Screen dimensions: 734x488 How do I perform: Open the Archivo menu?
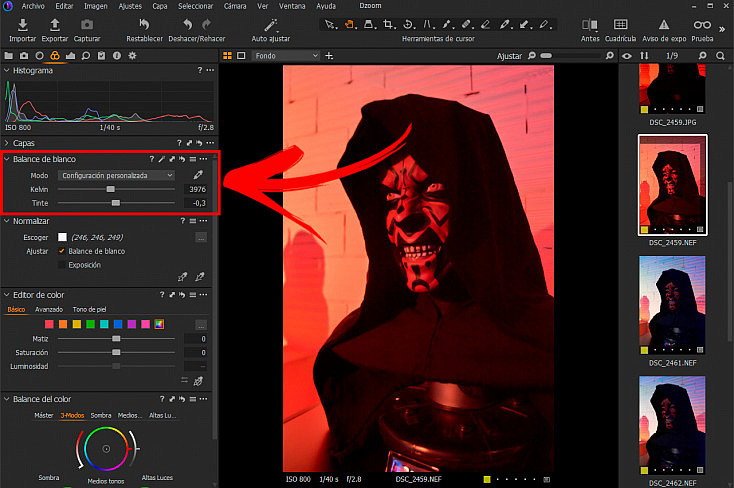tap(33, 6)
